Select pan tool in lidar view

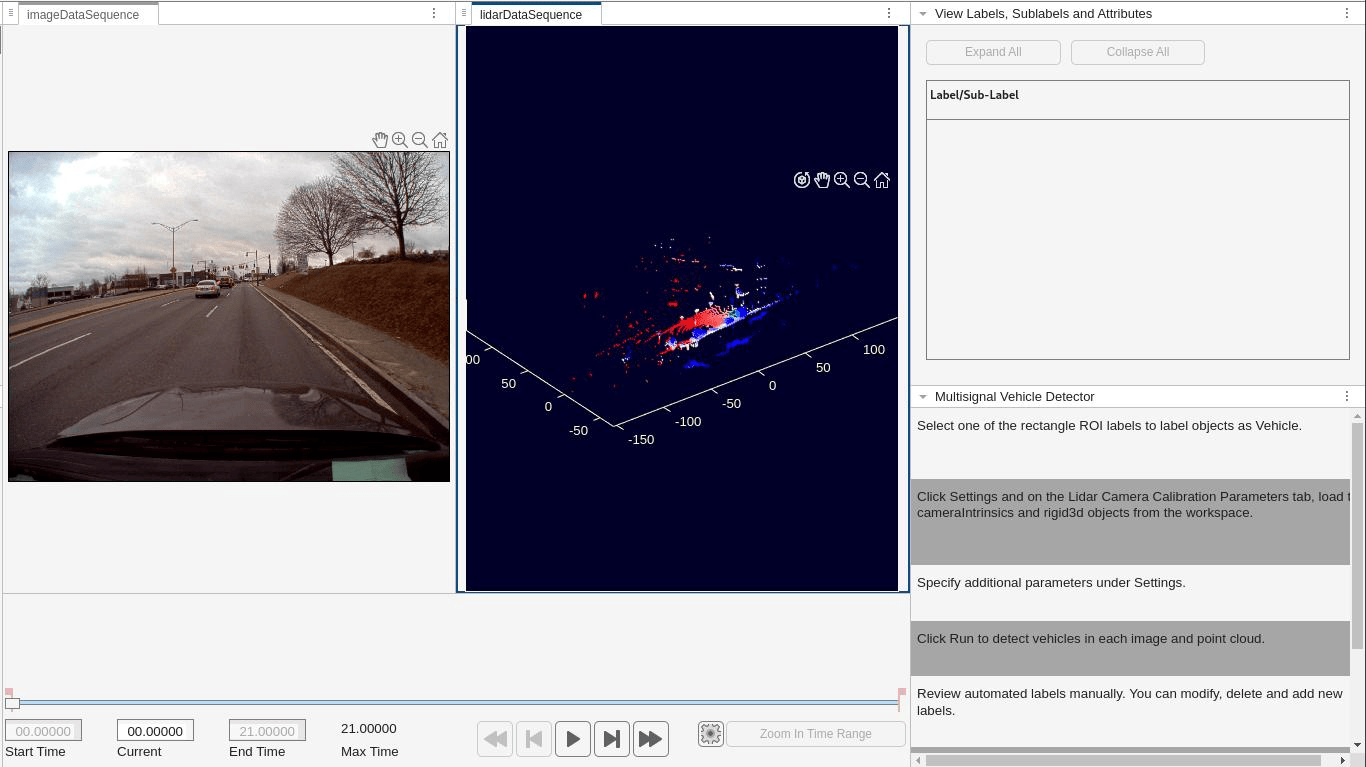(x=822, y=180)
